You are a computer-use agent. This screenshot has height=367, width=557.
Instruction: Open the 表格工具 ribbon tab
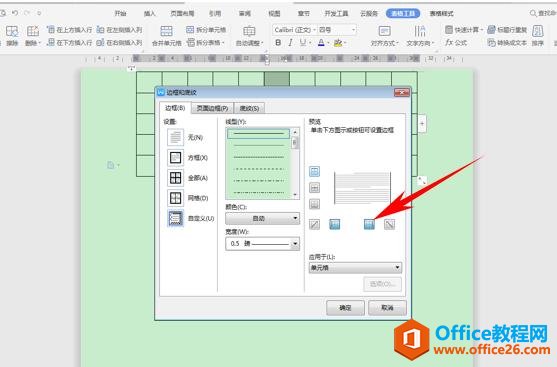pyautogui.click(x=403, y=14)
